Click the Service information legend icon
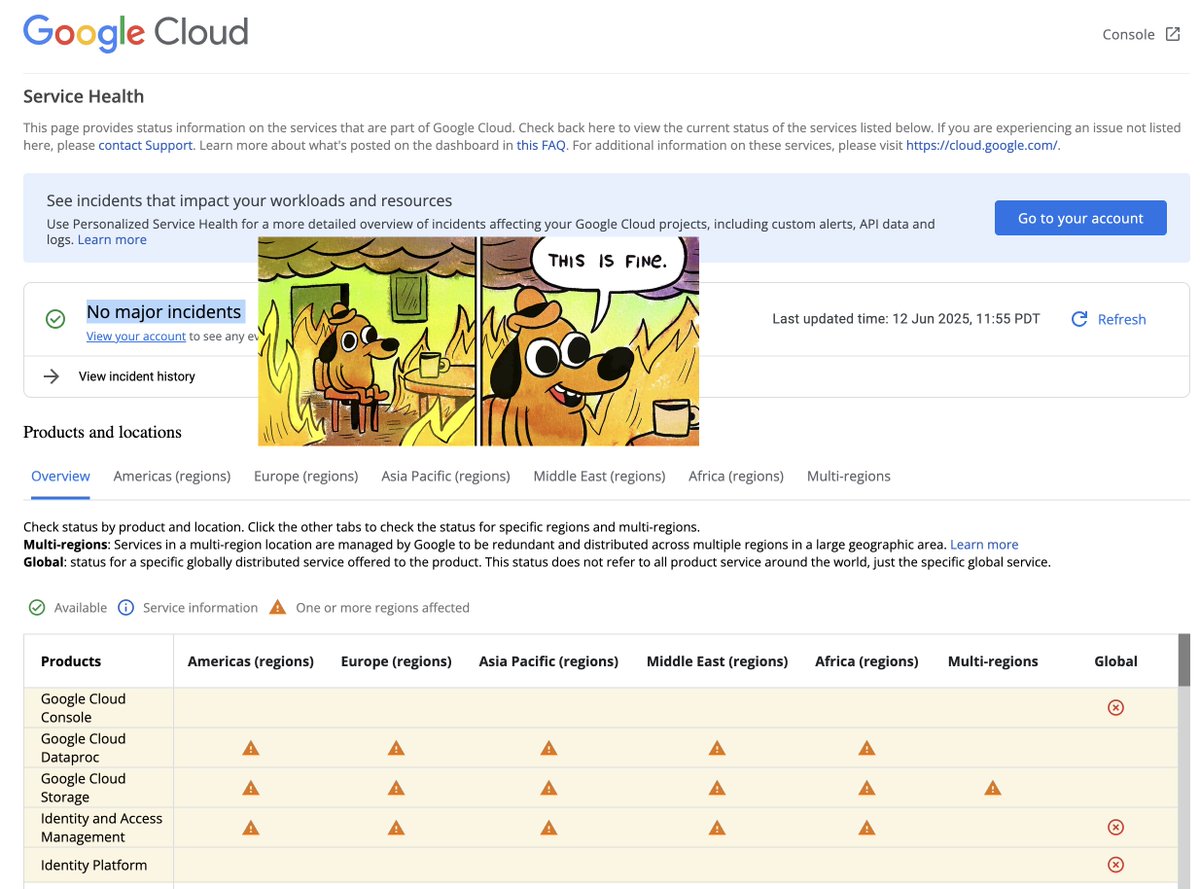Image resolution: width=1200 pixels, height=889 pixels. (x=126, y=607)
